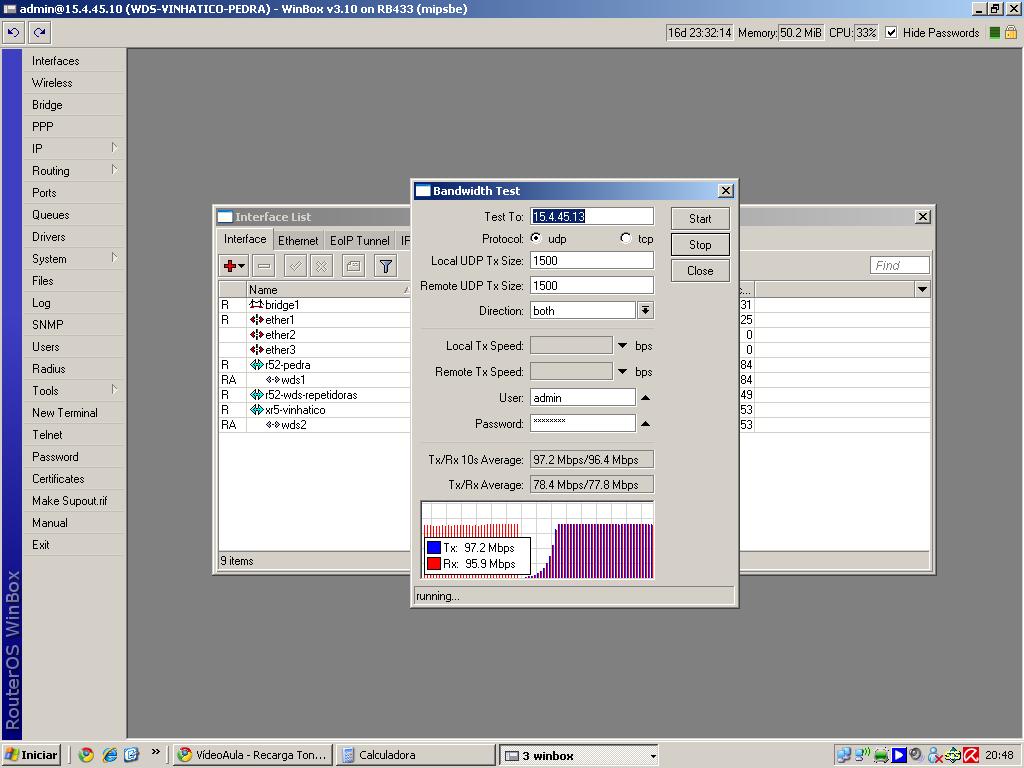Click the remove (minus) icon in Interface List
The image size is (1024, 768).
(264, 265)
